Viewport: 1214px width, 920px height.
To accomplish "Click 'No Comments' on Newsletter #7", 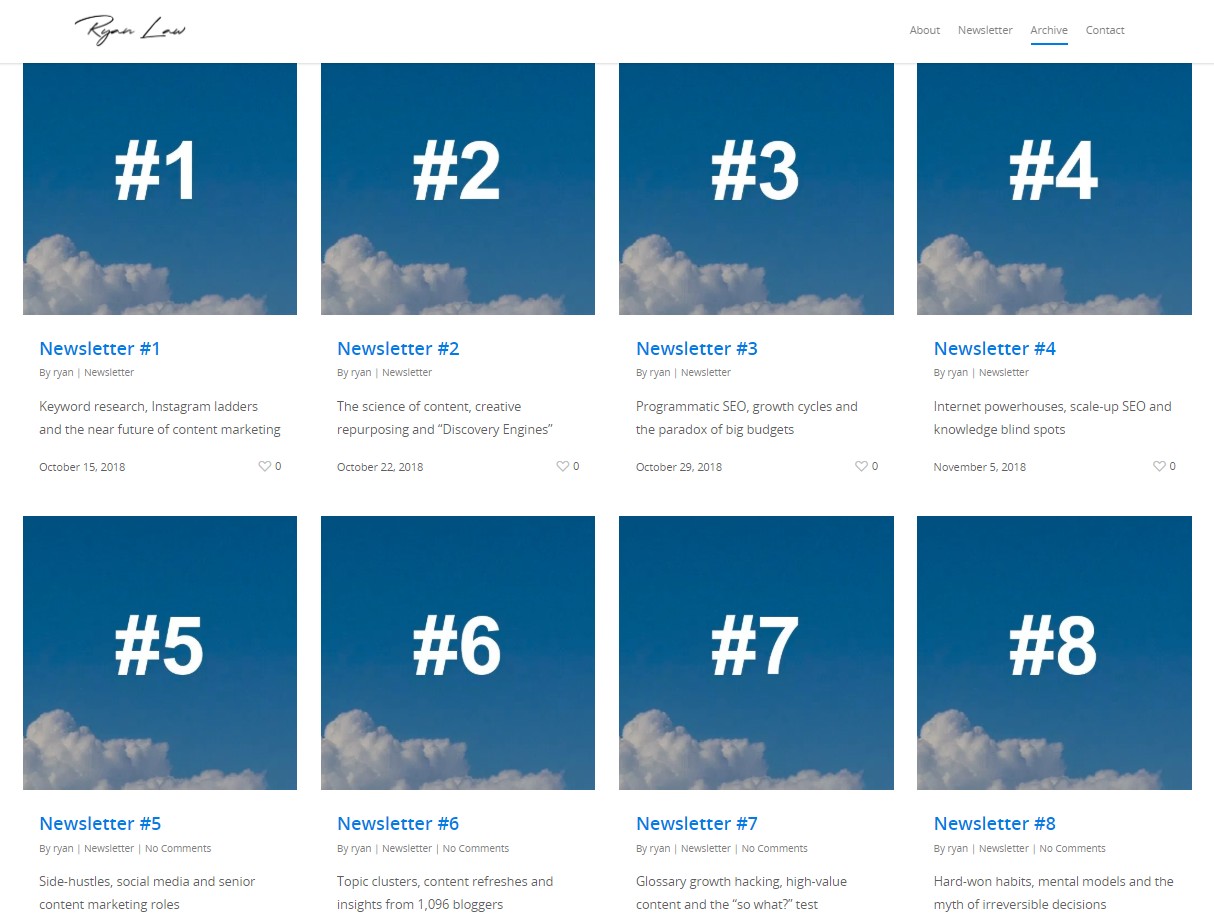I will (774, 847).
